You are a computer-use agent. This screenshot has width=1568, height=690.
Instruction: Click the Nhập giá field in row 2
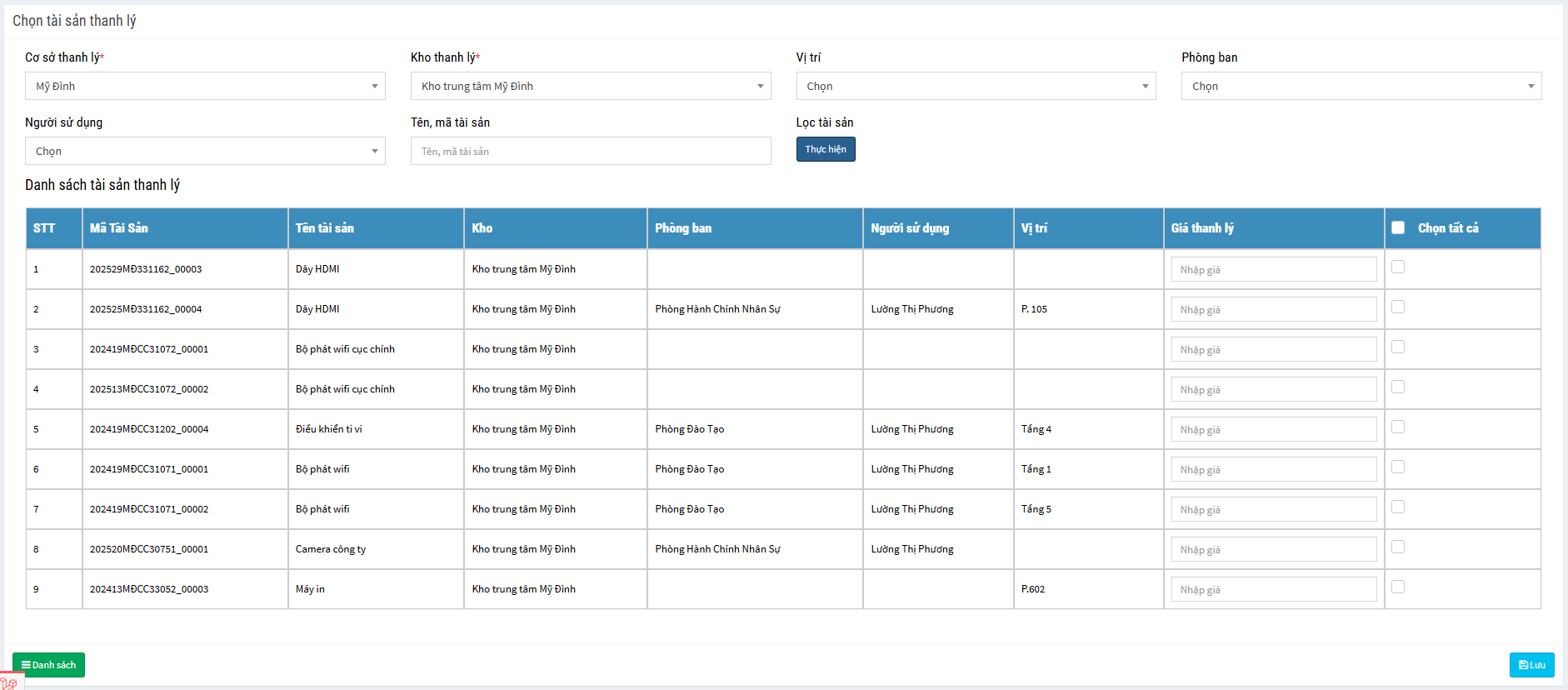[1273, 309]
